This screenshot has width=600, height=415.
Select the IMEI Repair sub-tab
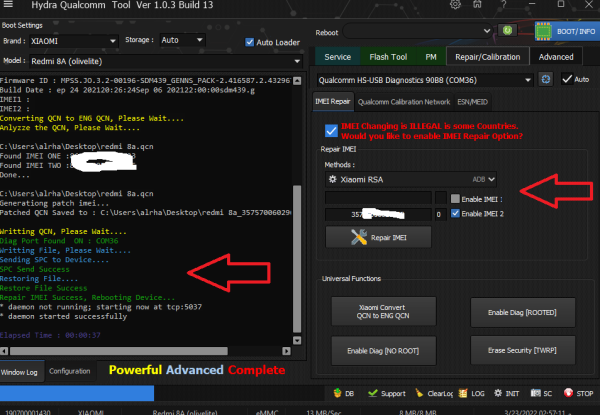click(x=333, y=101)
